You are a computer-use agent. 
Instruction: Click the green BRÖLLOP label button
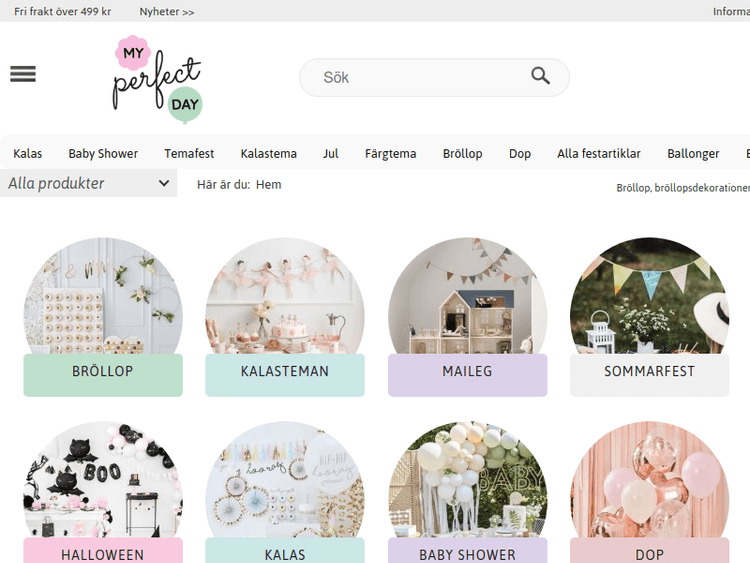click(103, 372)
